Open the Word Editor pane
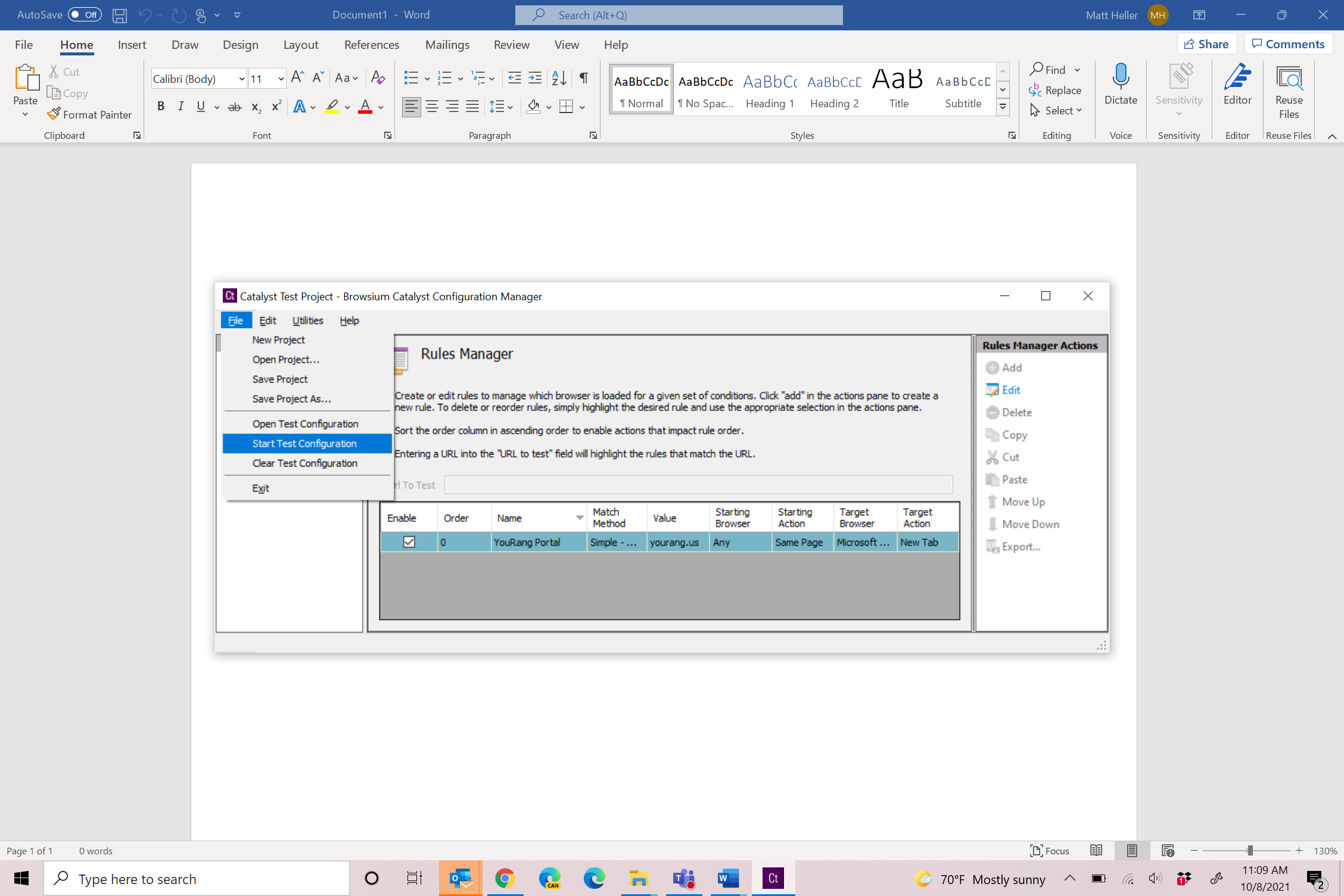Image resolution: width=1344 pixels, height=896 pixels. pos(1237,86)
